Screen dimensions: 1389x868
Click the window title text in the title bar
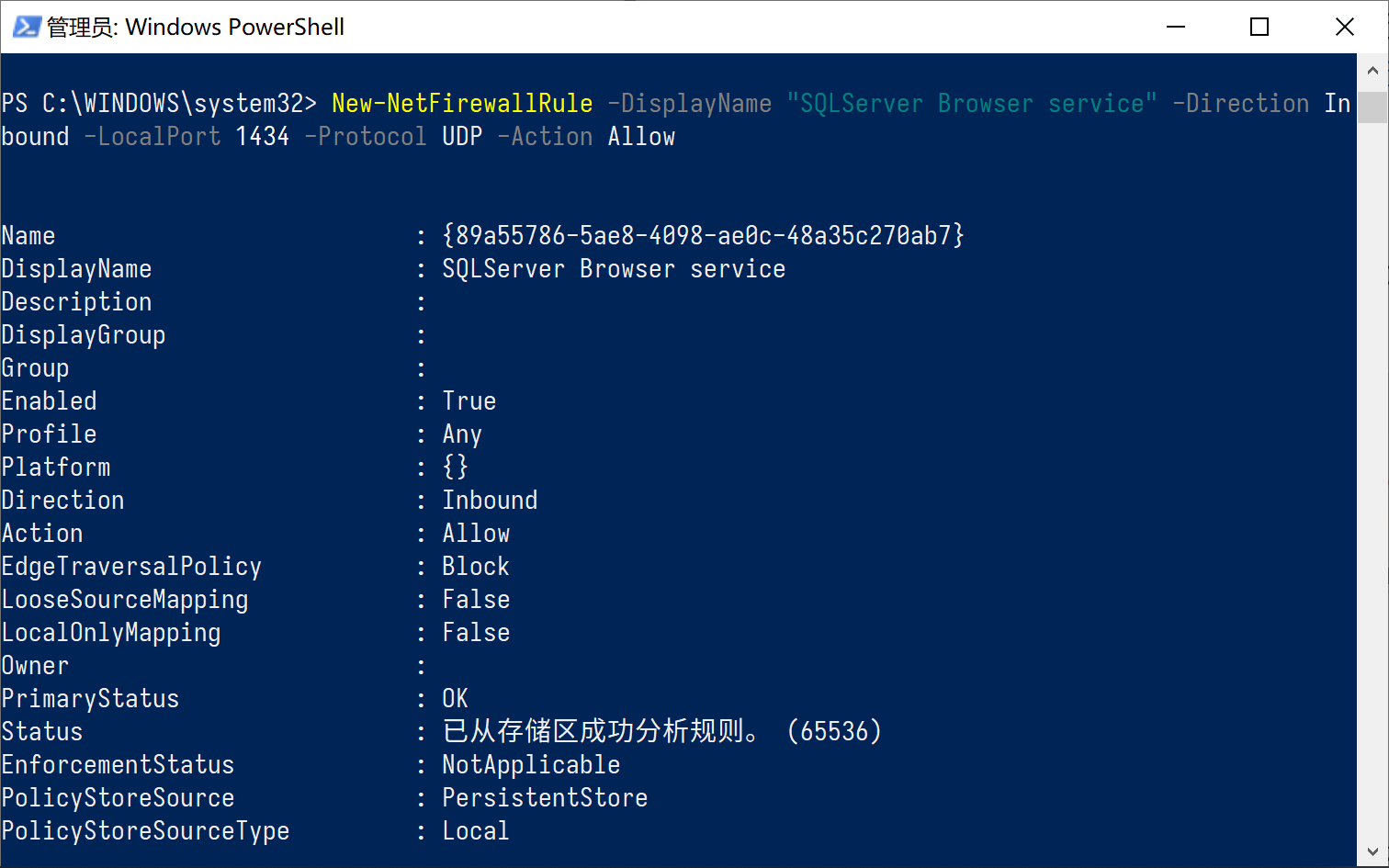coord(196,27)
